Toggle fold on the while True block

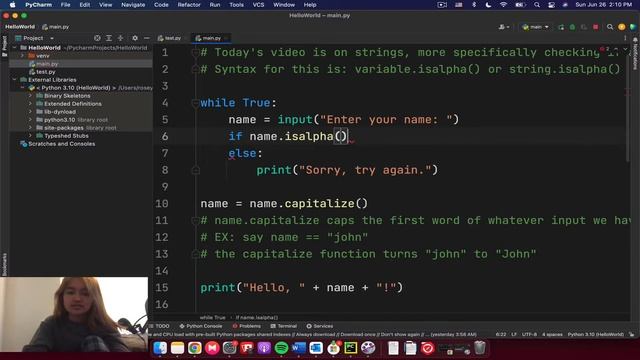tap(196, 103)
